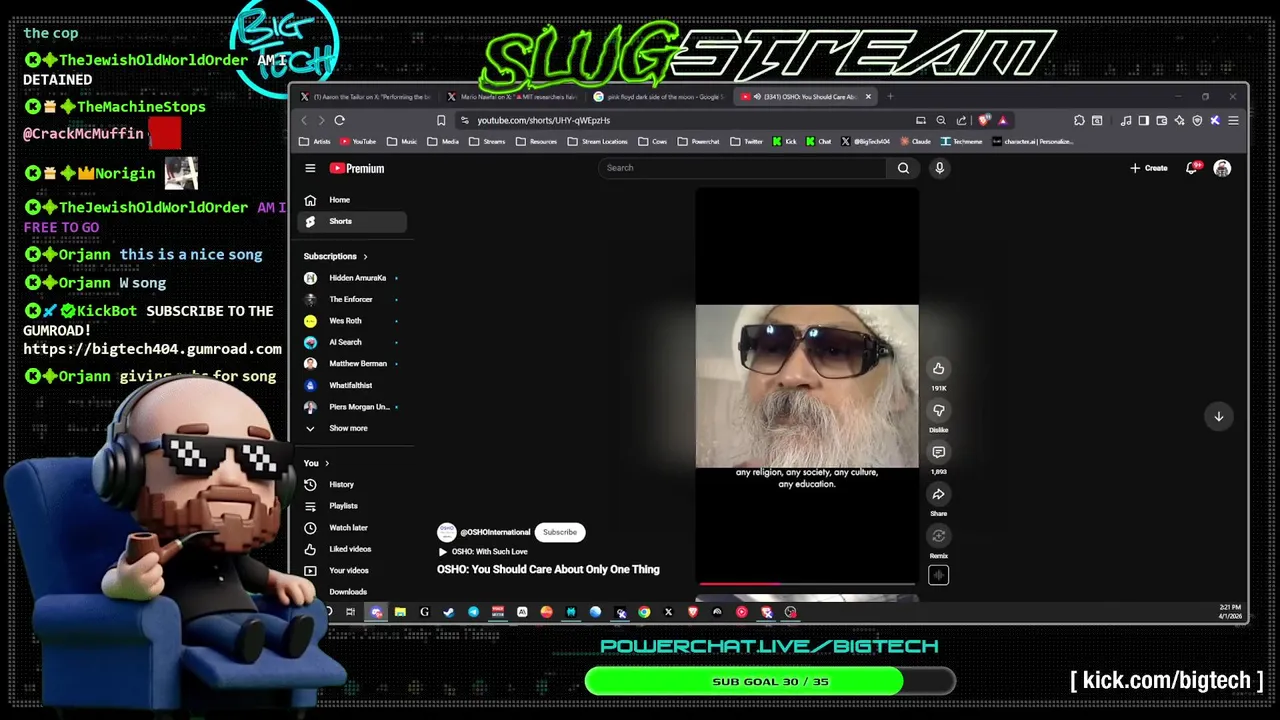Open Brave browser from the taskbar
The image size is (1280, 720).
click(693, 612)
